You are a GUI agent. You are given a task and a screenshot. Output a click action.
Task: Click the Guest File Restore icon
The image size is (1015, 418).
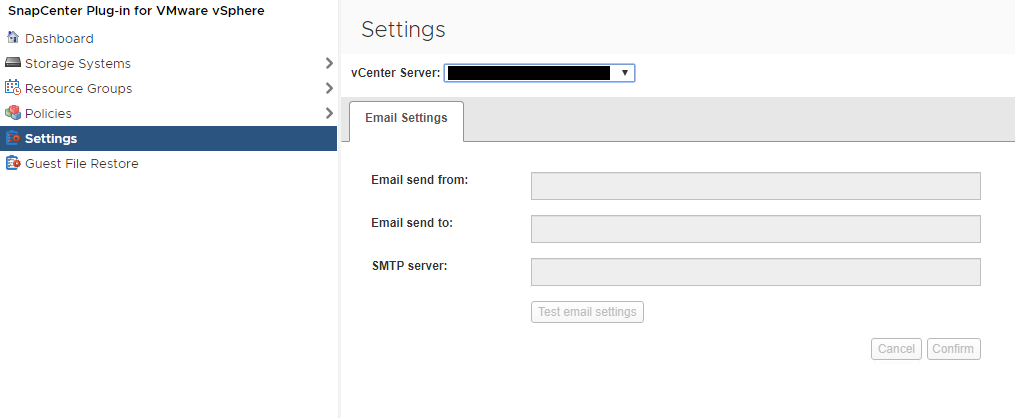click(x=13, y=163)
